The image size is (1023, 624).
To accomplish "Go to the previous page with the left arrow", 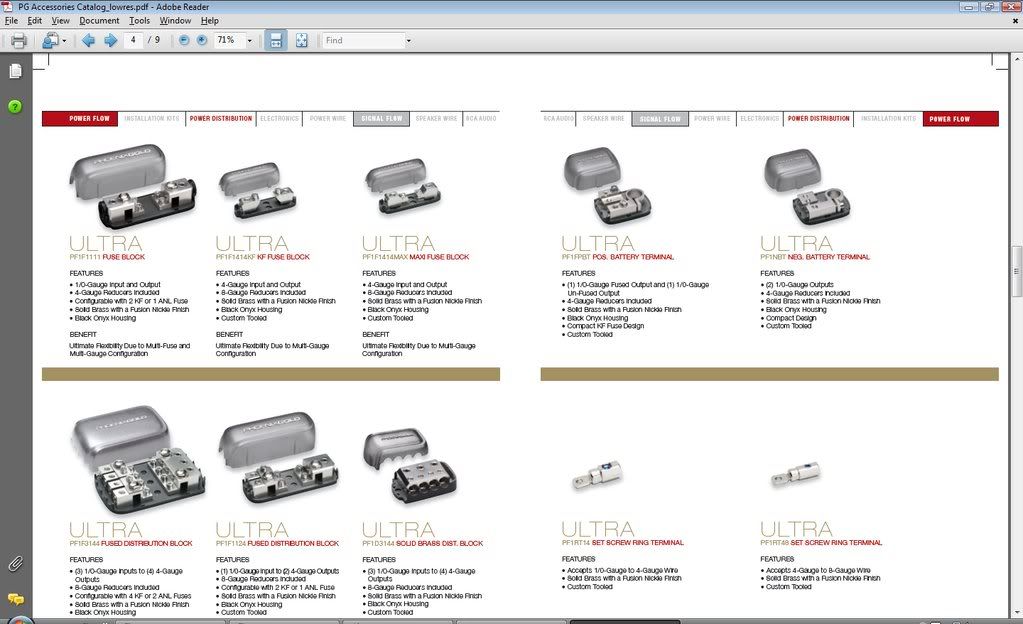I will click(x=88, y=40).
